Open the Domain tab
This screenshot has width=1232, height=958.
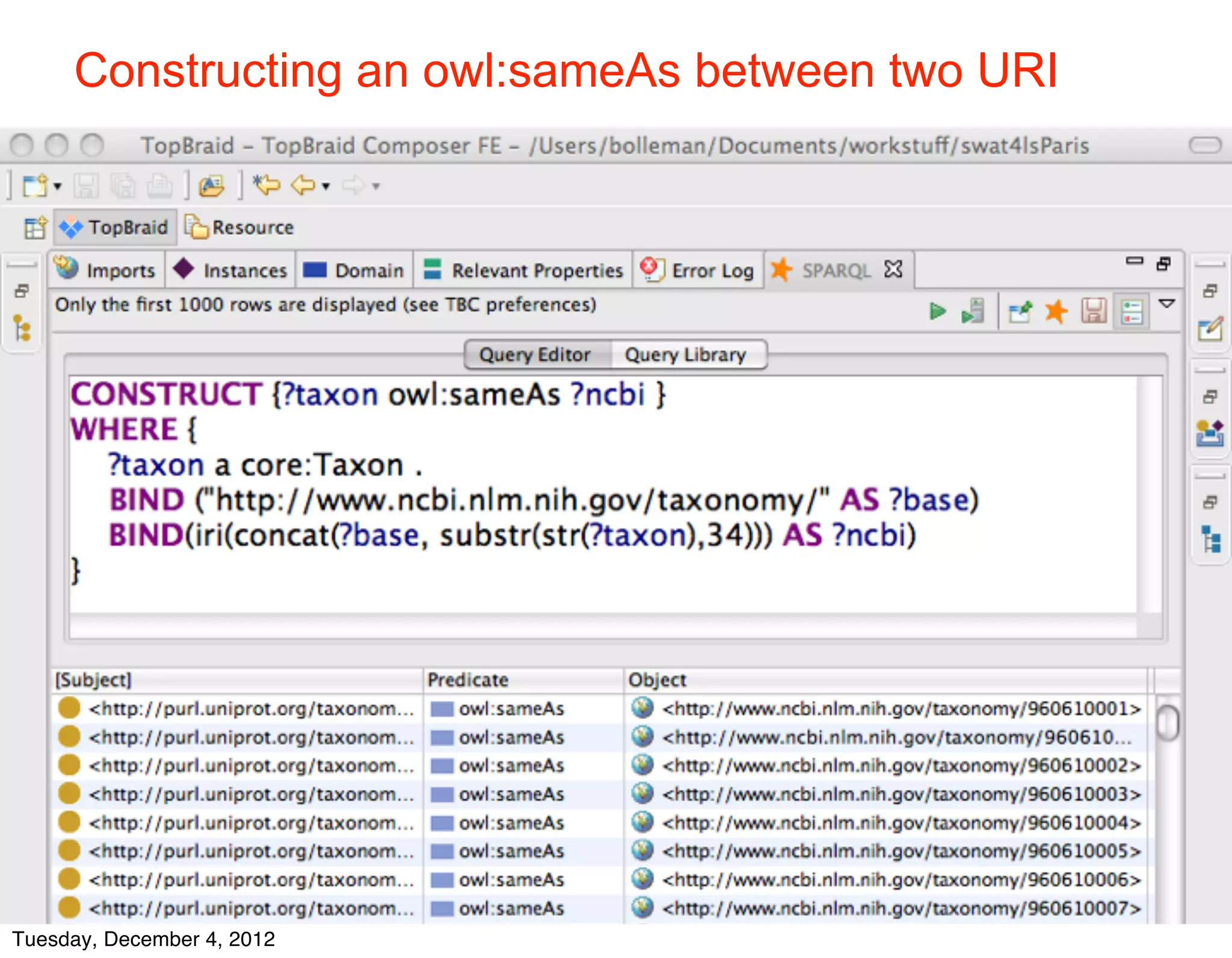[354, 270]
